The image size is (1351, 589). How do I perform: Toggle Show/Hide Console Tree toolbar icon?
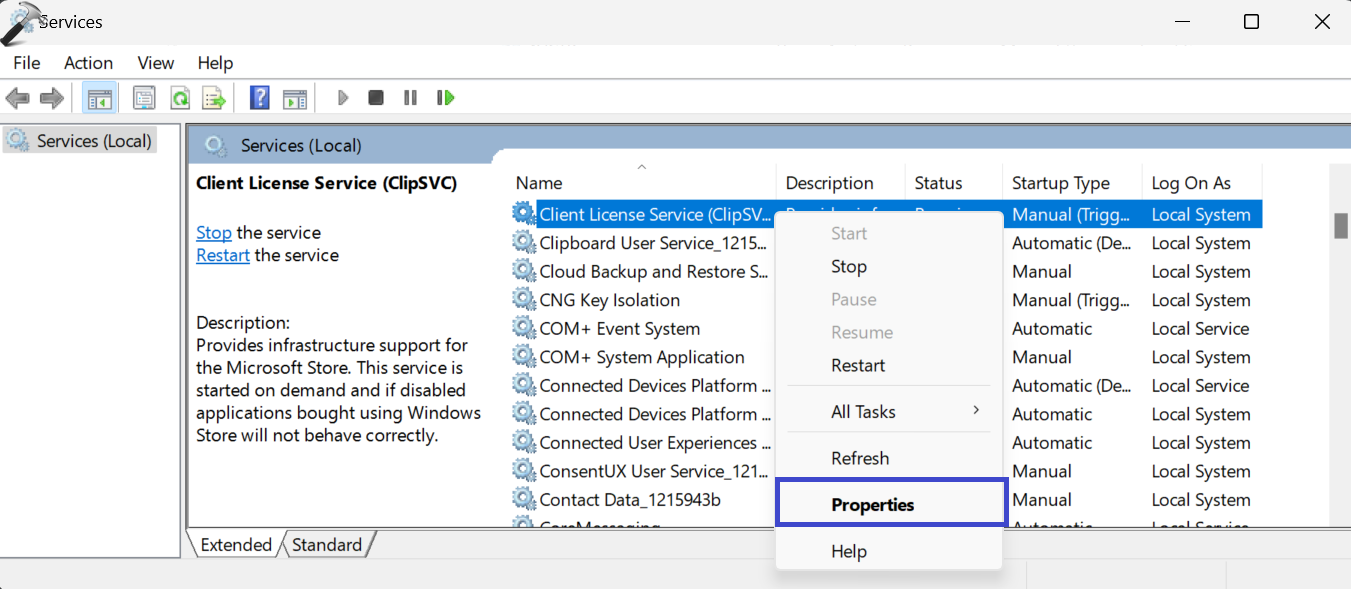(99, 98)
